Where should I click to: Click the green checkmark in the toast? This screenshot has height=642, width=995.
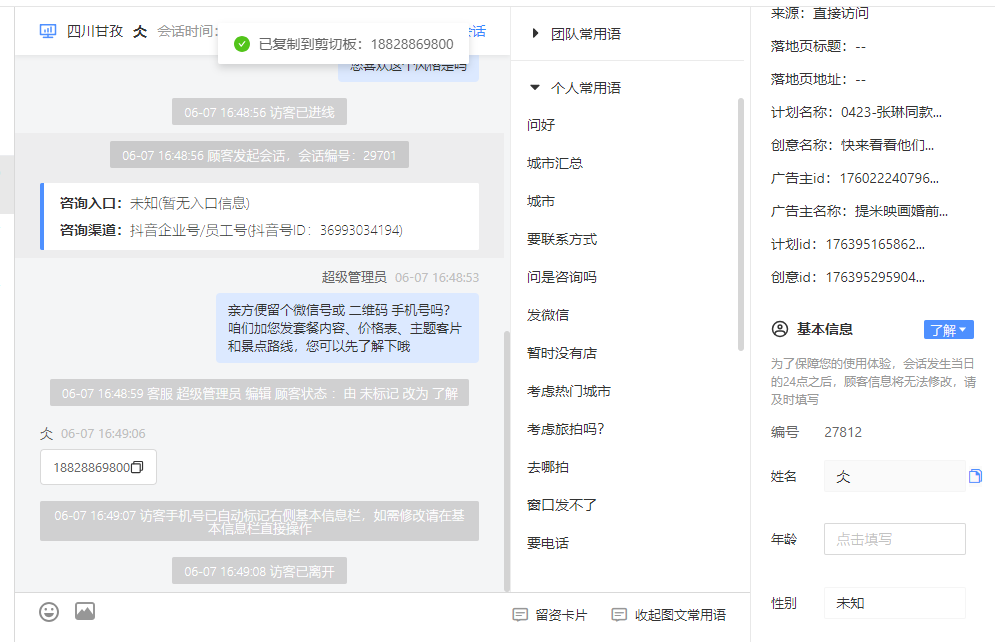242,44
